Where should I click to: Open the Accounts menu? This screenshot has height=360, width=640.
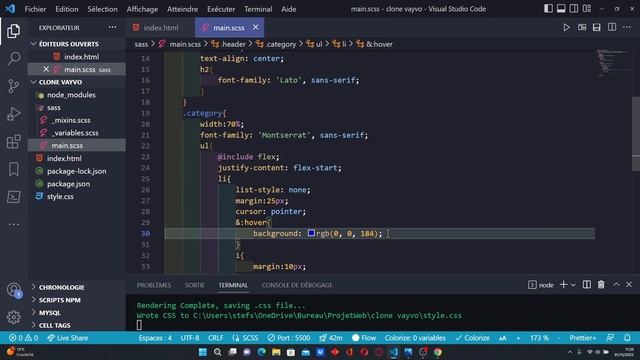[x=13, y=290]
